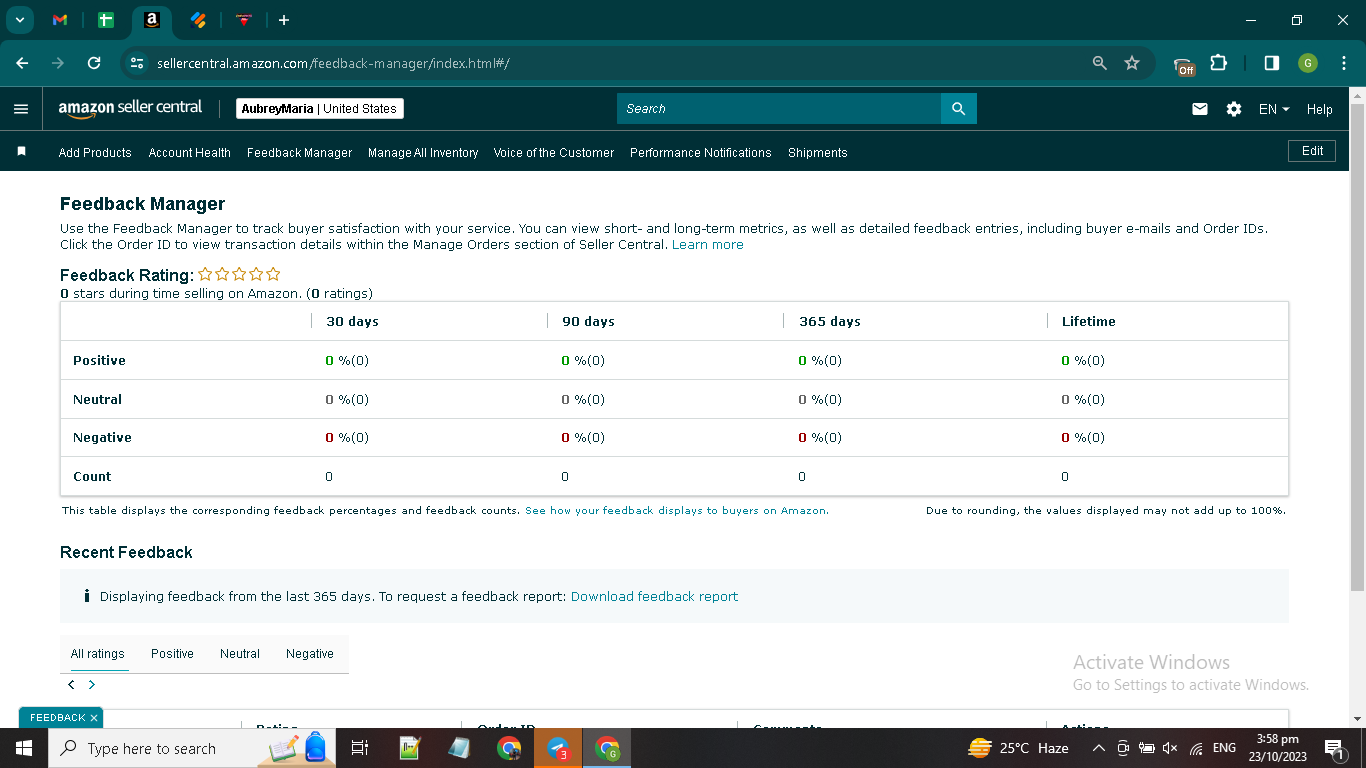This screenshot has height=768, width=1366.
Task: Open Task View on the taskbar
Action: [x=361, y=748]
